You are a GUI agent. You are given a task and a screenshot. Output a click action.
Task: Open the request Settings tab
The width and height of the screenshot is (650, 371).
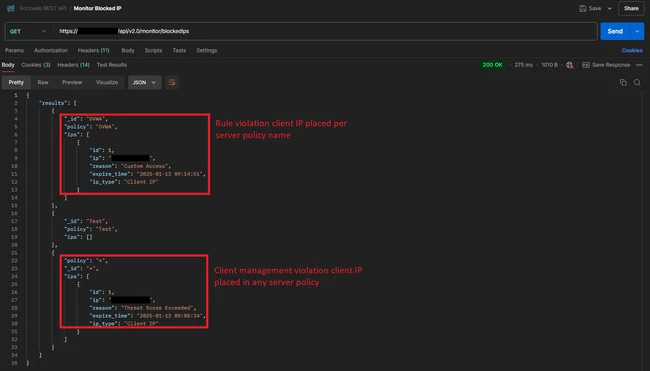206,50
